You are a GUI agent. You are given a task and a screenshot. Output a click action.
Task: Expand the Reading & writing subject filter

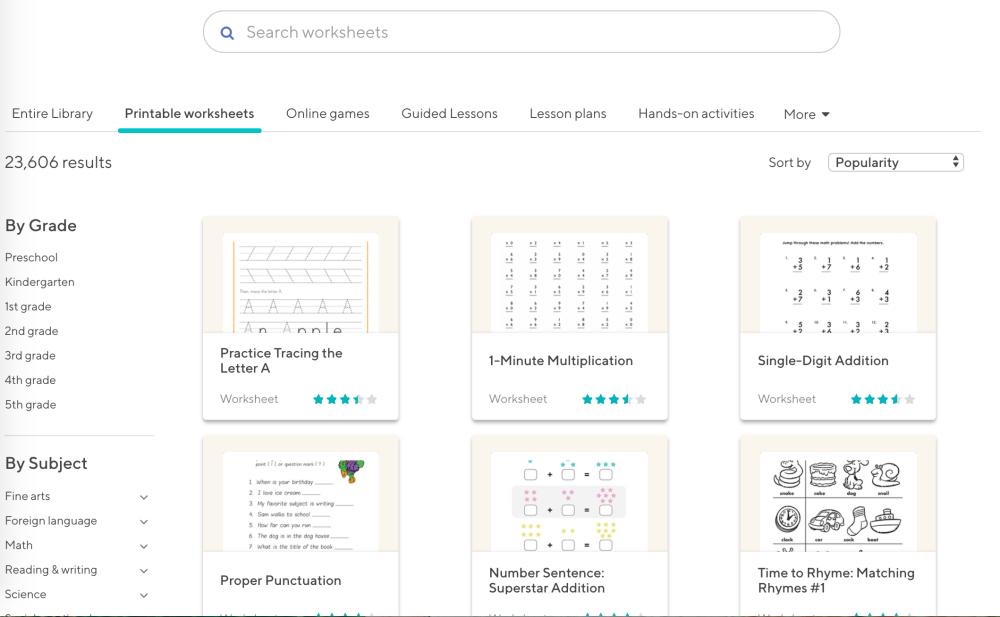(x=144, y=571)
